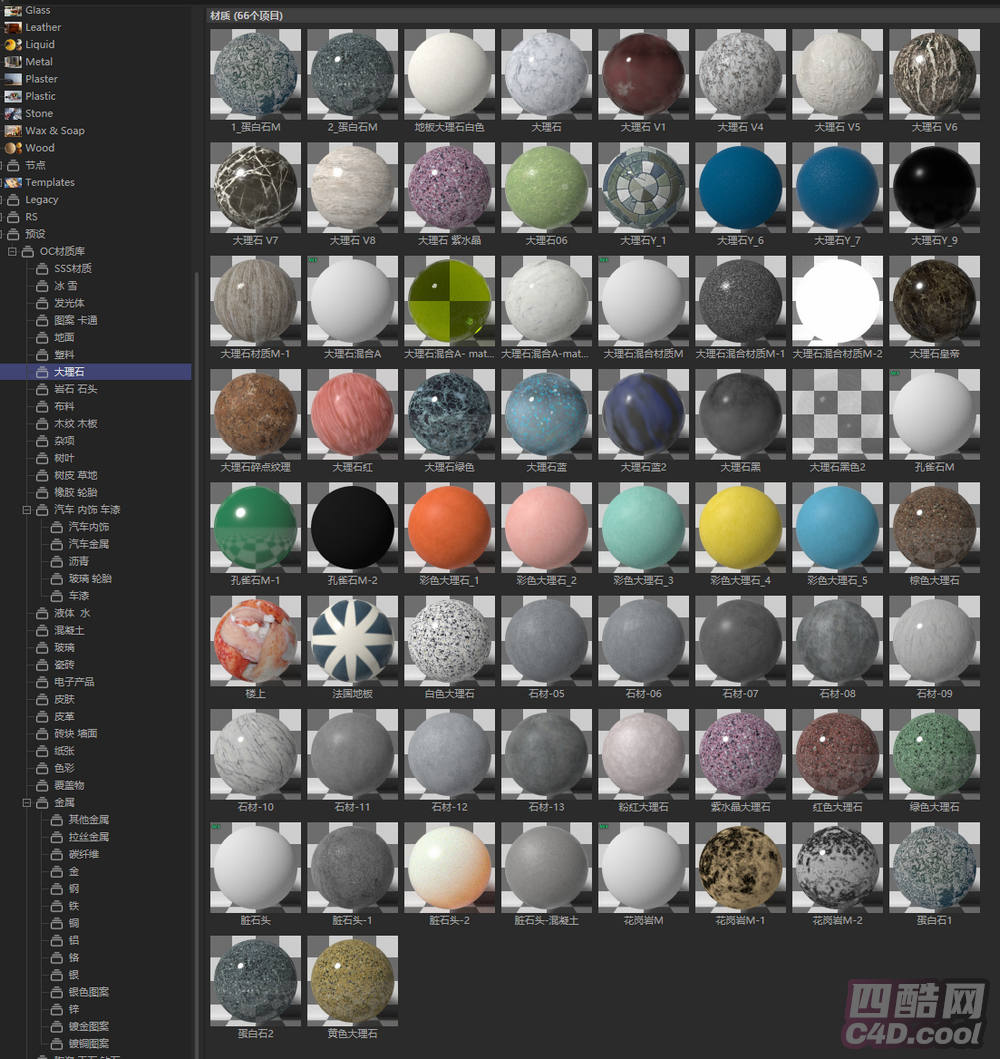Click the Templates folder icon
Screen dimensions: 1000x1059
[13, 183]
